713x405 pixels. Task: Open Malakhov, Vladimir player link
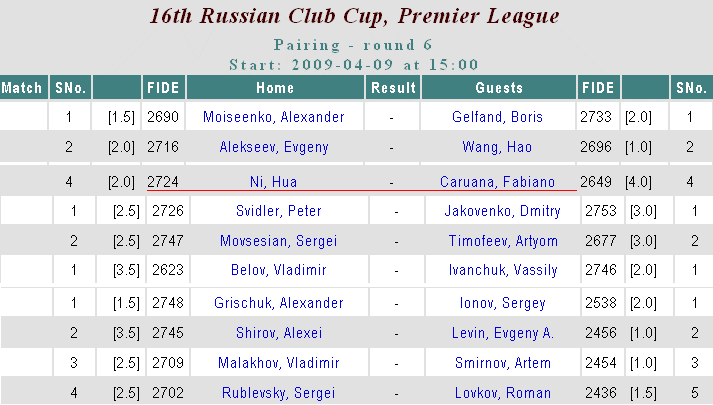279,362
